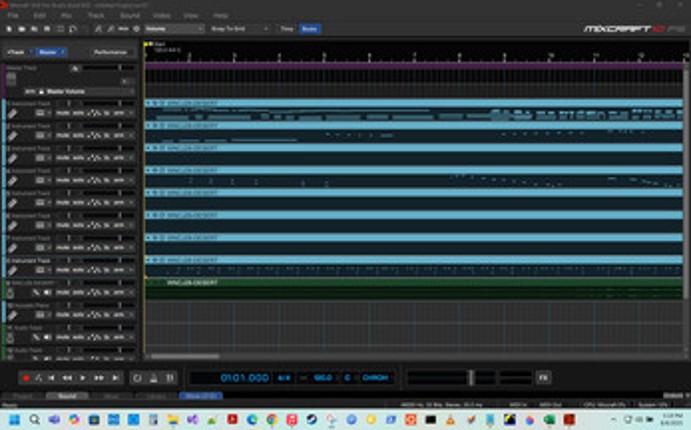Open the FX button in the transport bar

(x=543, y=378)
